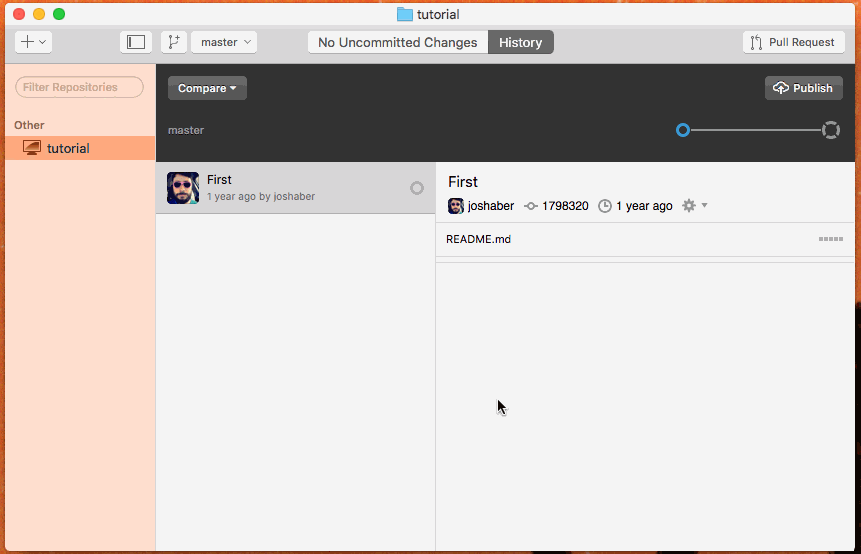Click the clock icon beside 1 year ago
Viewport: 861px width, 554px height.
click(x=605, y=206)
